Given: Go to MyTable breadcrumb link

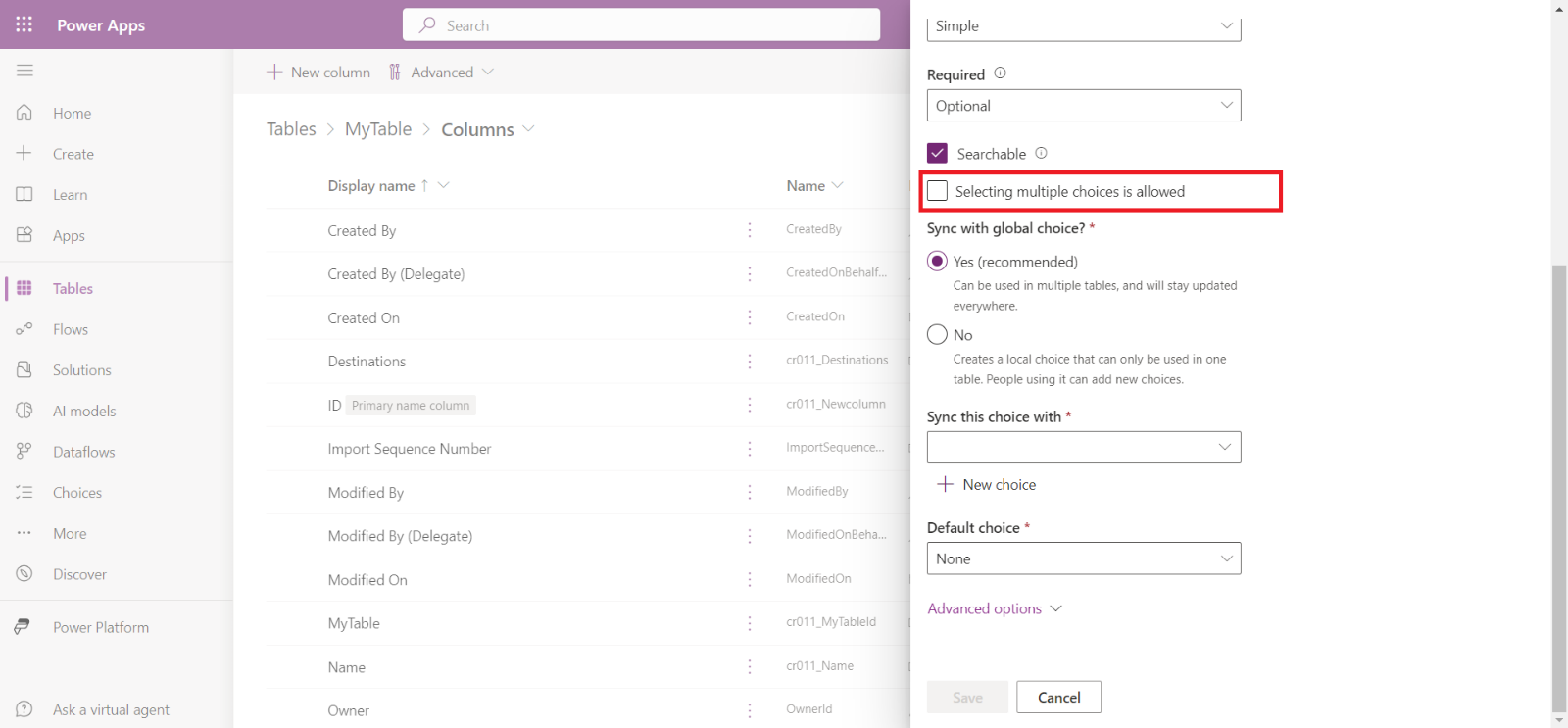Looking at the screenshot, I should tap(378, 129).
